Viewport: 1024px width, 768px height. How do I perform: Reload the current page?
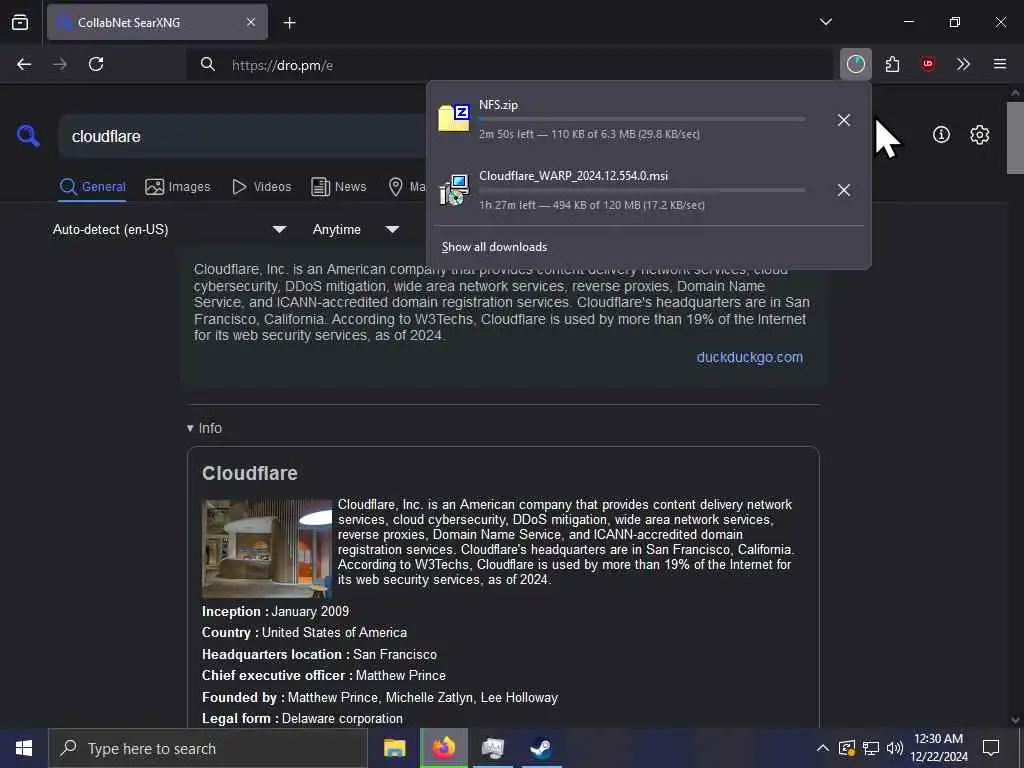(96, 64)
